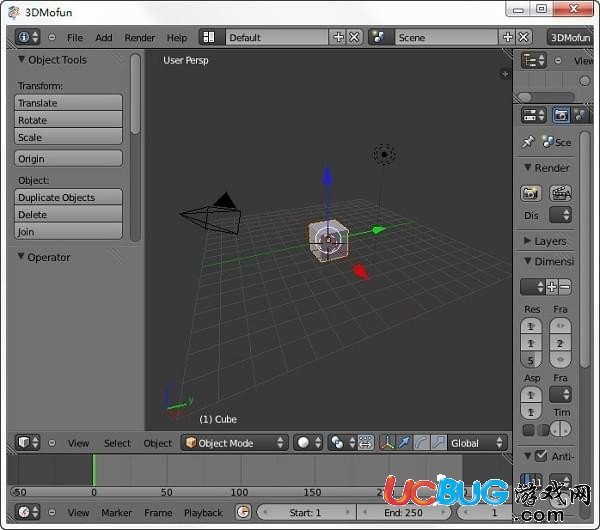600x530 pixels.
Task: Collapse the Render panel
Action: (528, 168)
